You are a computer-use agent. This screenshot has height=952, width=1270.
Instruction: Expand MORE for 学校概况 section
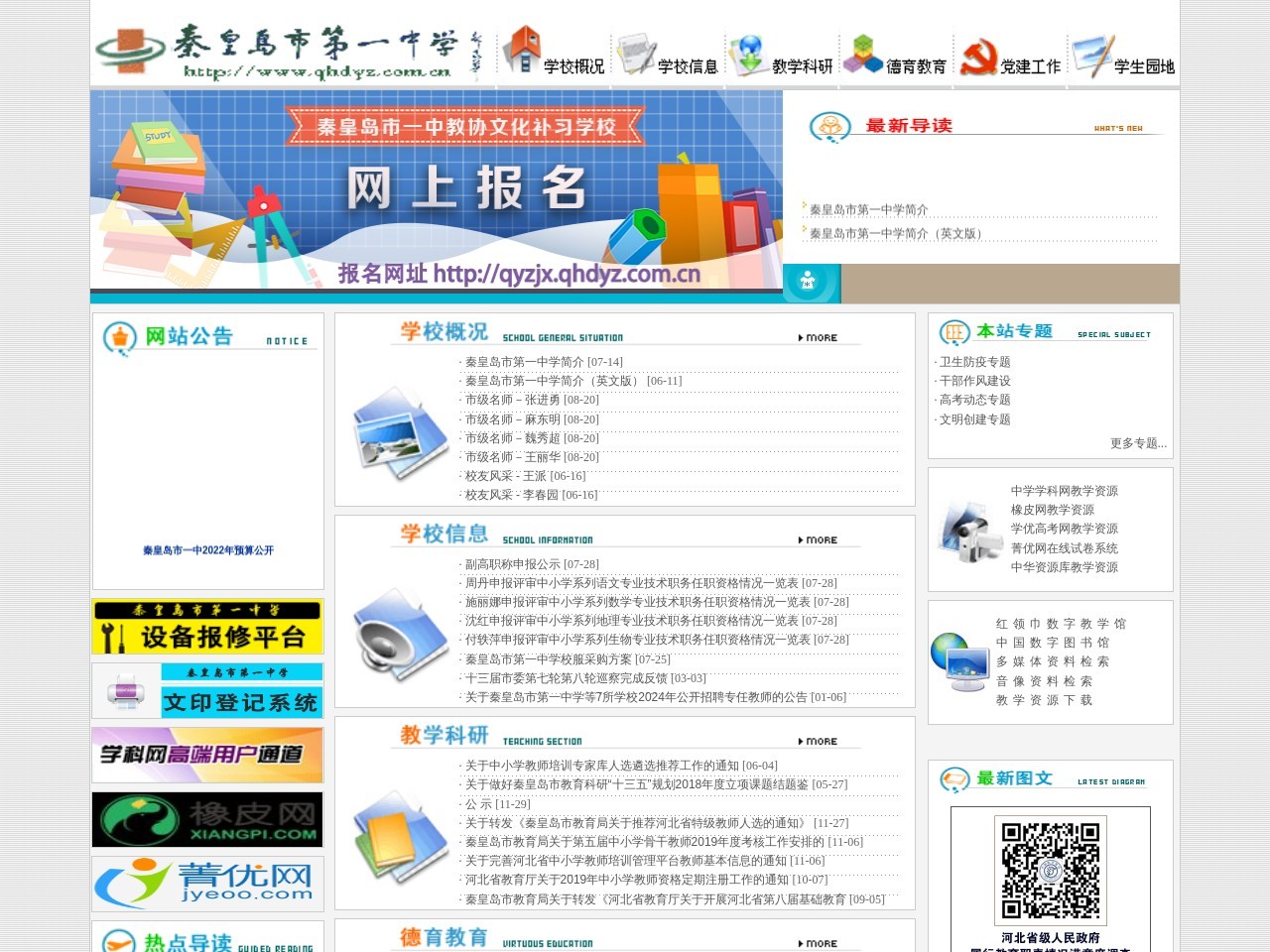(819, 338)
